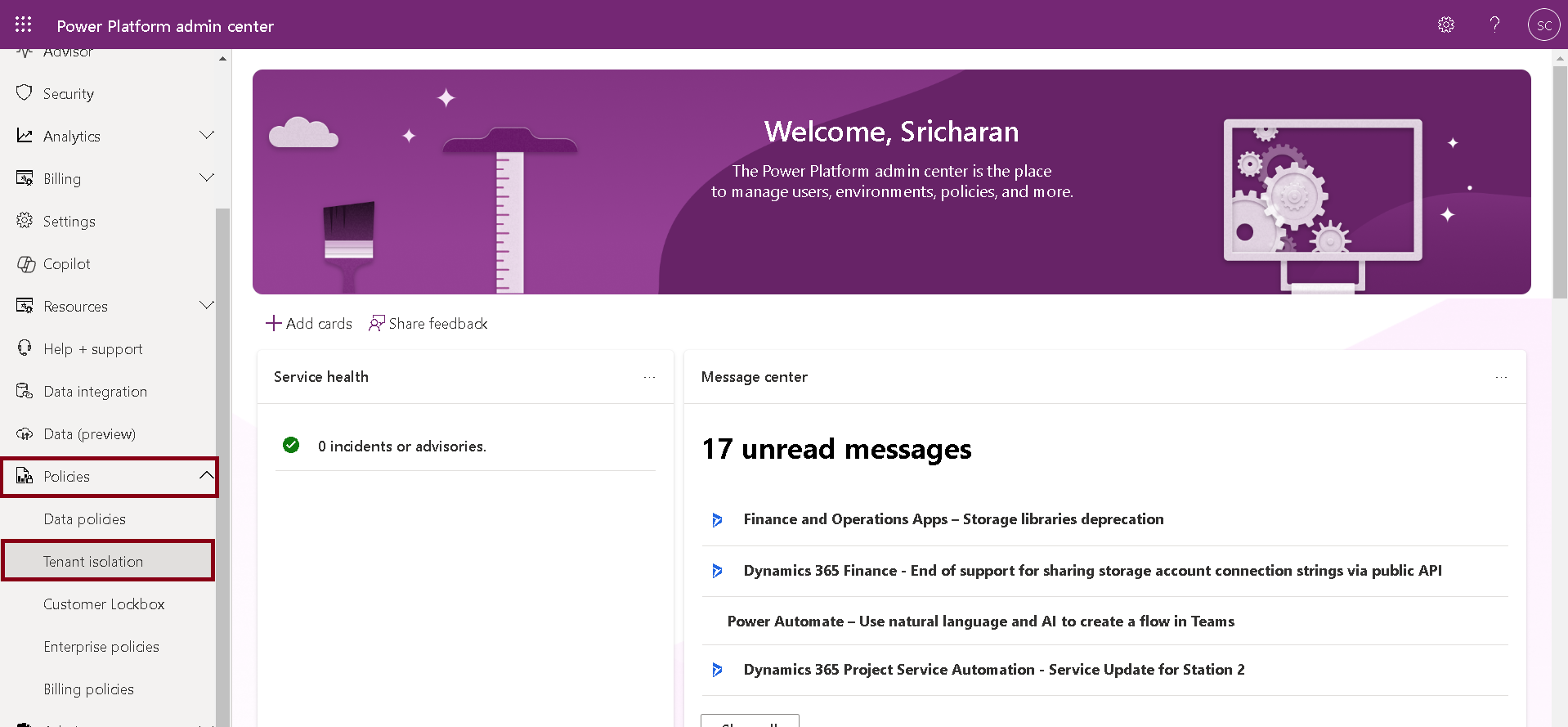Open Customer Lockbox policies page
Viewport: 1568px width, 727px height.
pyautogui.click(x=104, y=604)
